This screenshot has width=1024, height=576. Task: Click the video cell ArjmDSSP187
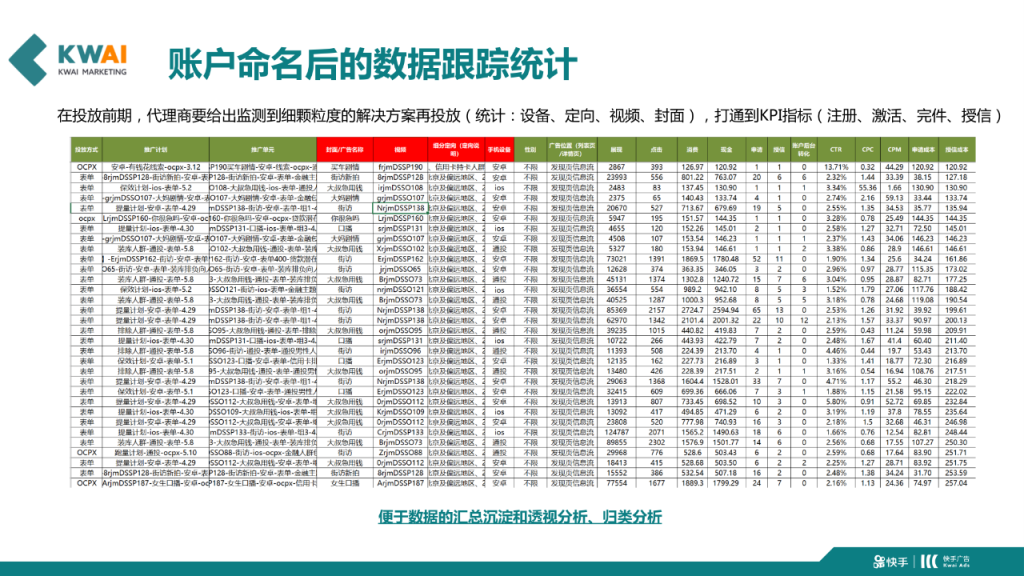400,483
